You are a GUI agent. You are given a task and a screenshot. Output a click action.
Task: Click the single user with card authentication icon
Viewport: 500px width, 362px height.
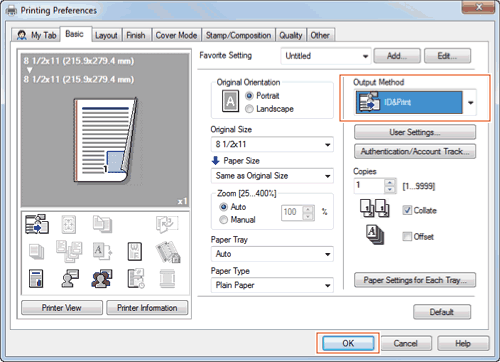pyautogui.click(x=70, y=278)
